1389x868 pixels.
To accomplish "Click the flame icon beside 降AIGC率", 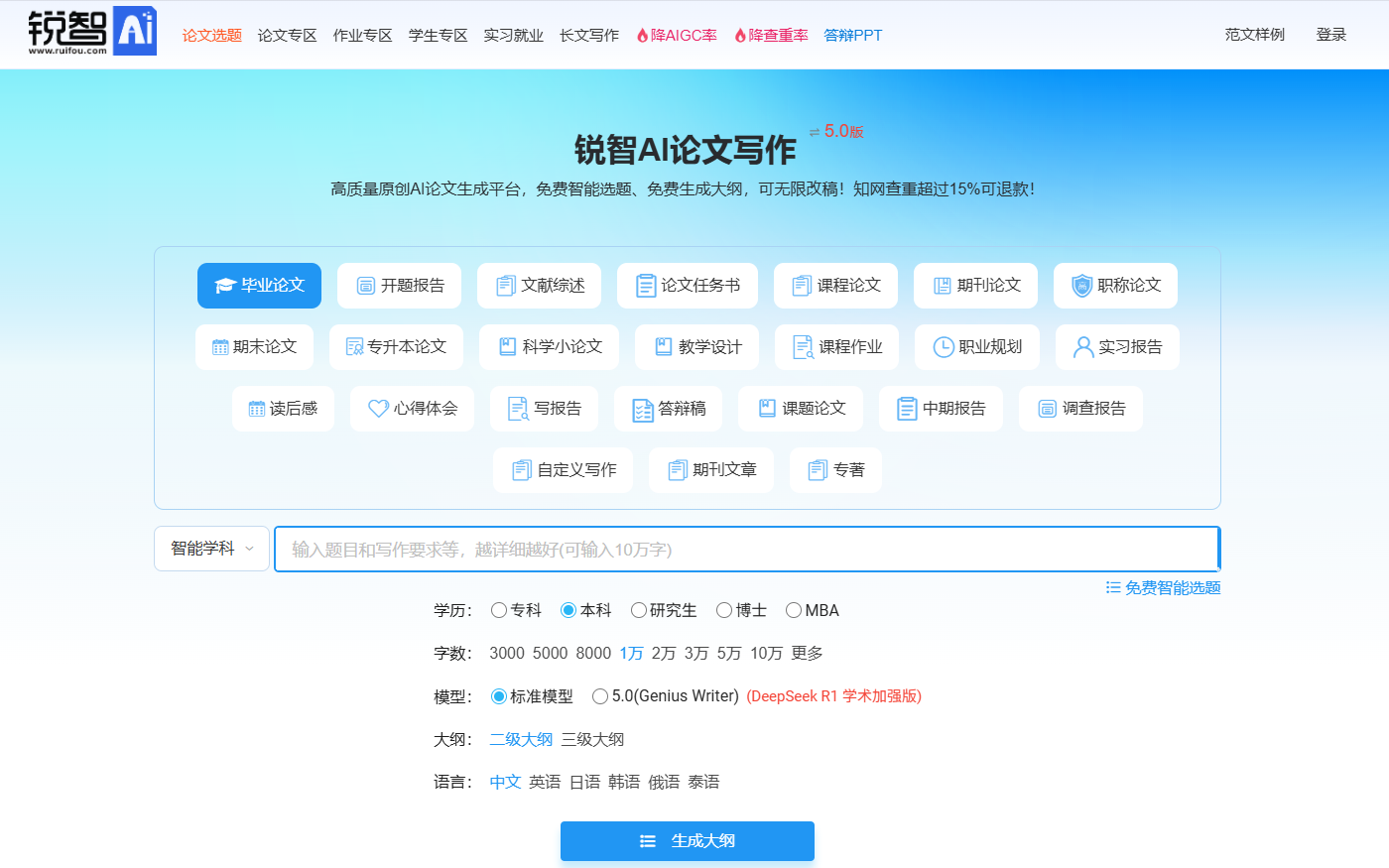I will coord(642,36).
